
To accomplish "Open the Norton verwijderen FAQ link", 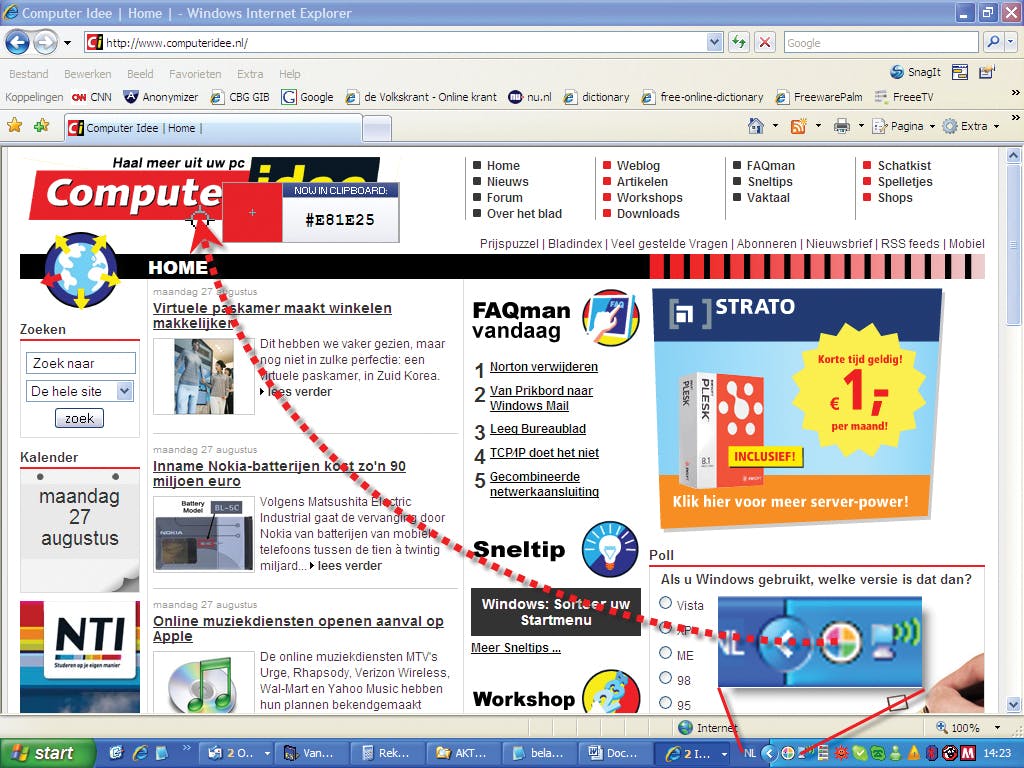I will [x=543, y=366].
